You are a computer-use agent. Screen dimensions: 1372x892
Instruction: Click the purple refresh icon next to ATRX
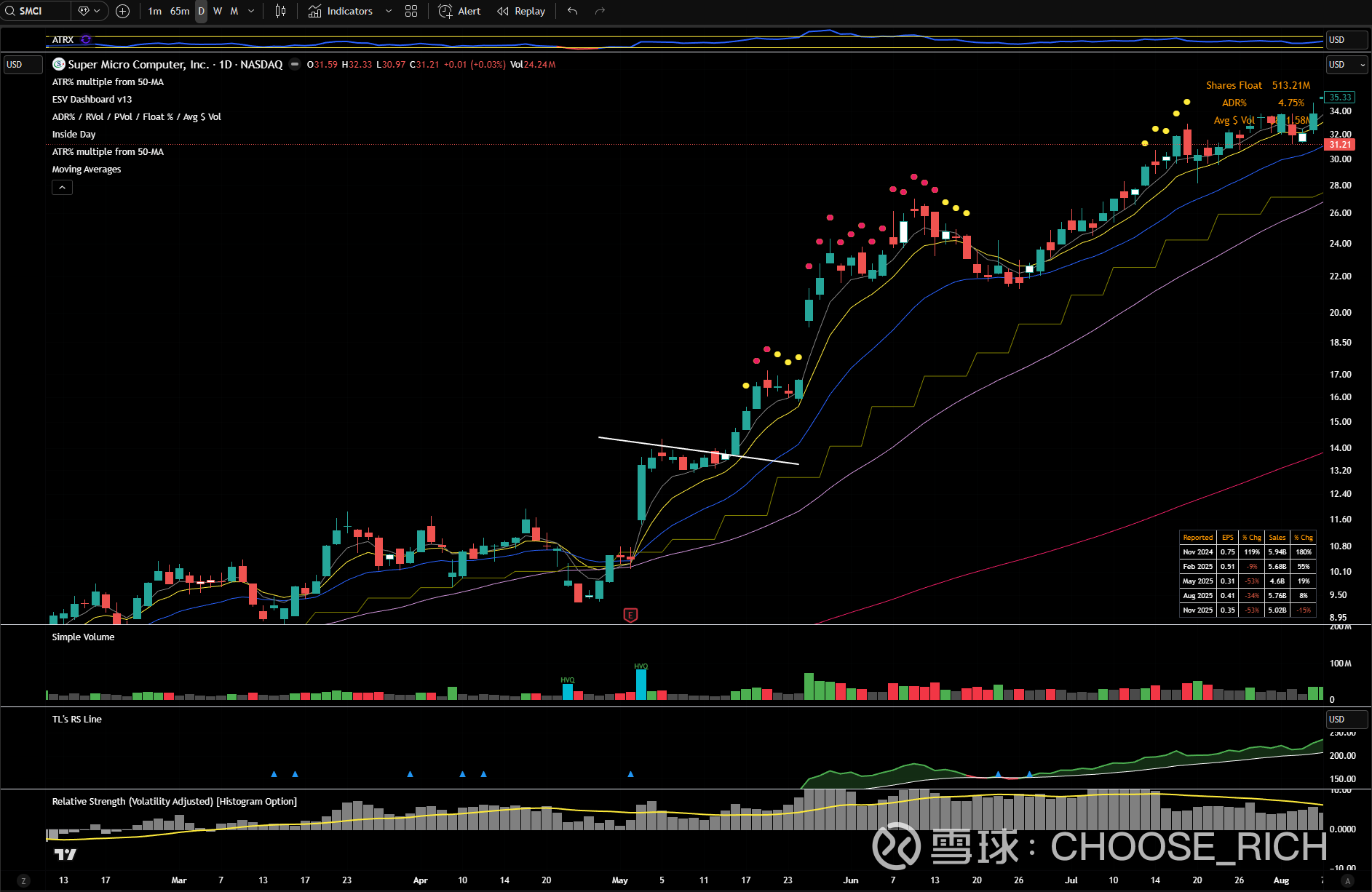pyautogui.click(x=86, y=39)
